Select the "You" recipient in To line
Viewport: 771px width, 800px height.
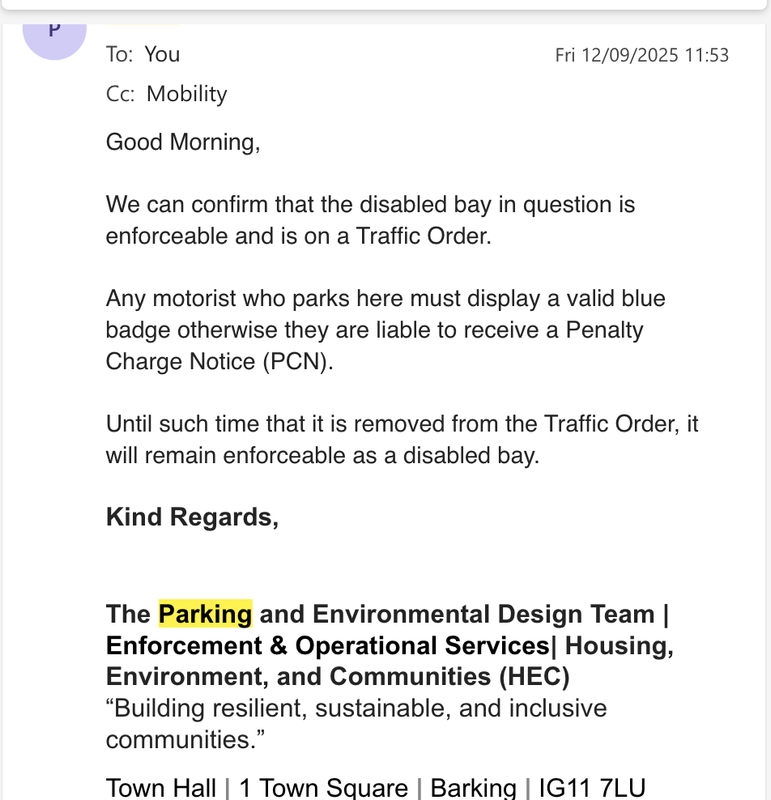coord(162,55)
